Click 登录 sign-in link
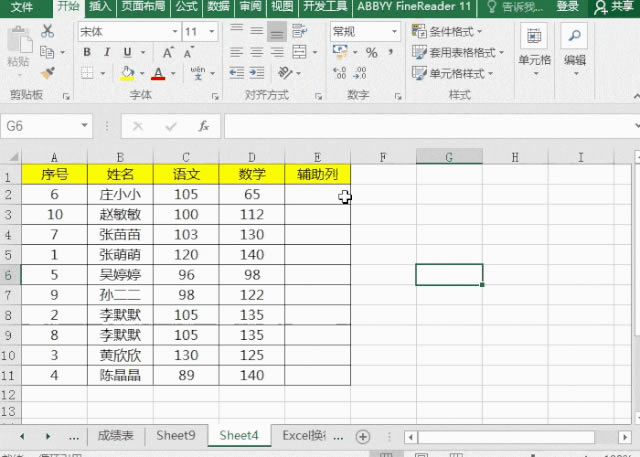 tap(567, 6)
